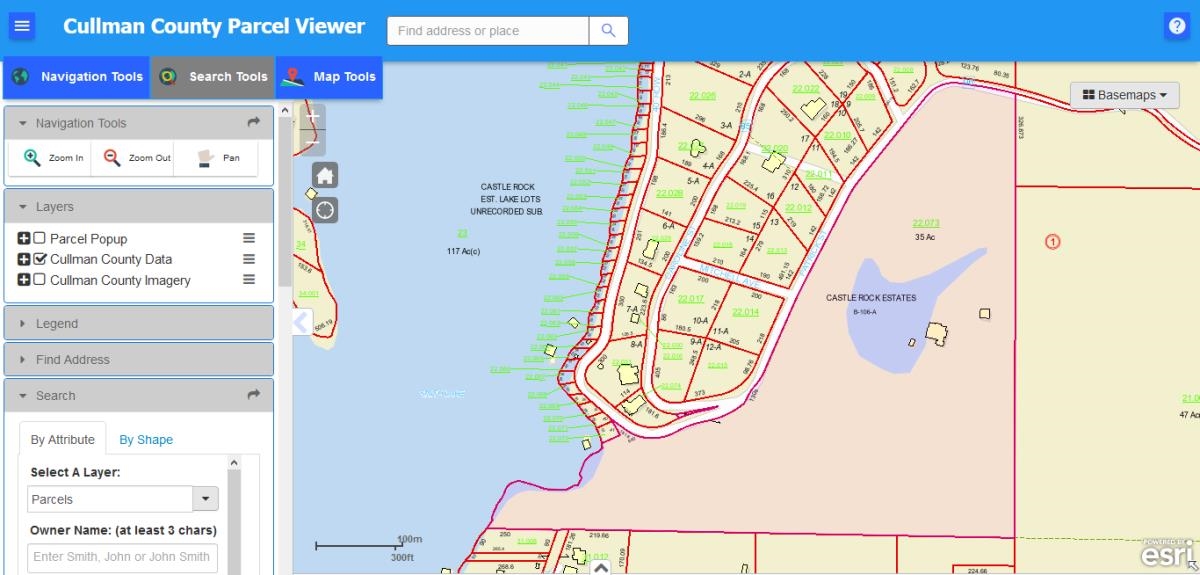Click the locate my position button
Viewport: 1200px width, 575px height.
[x=325, y=210]
